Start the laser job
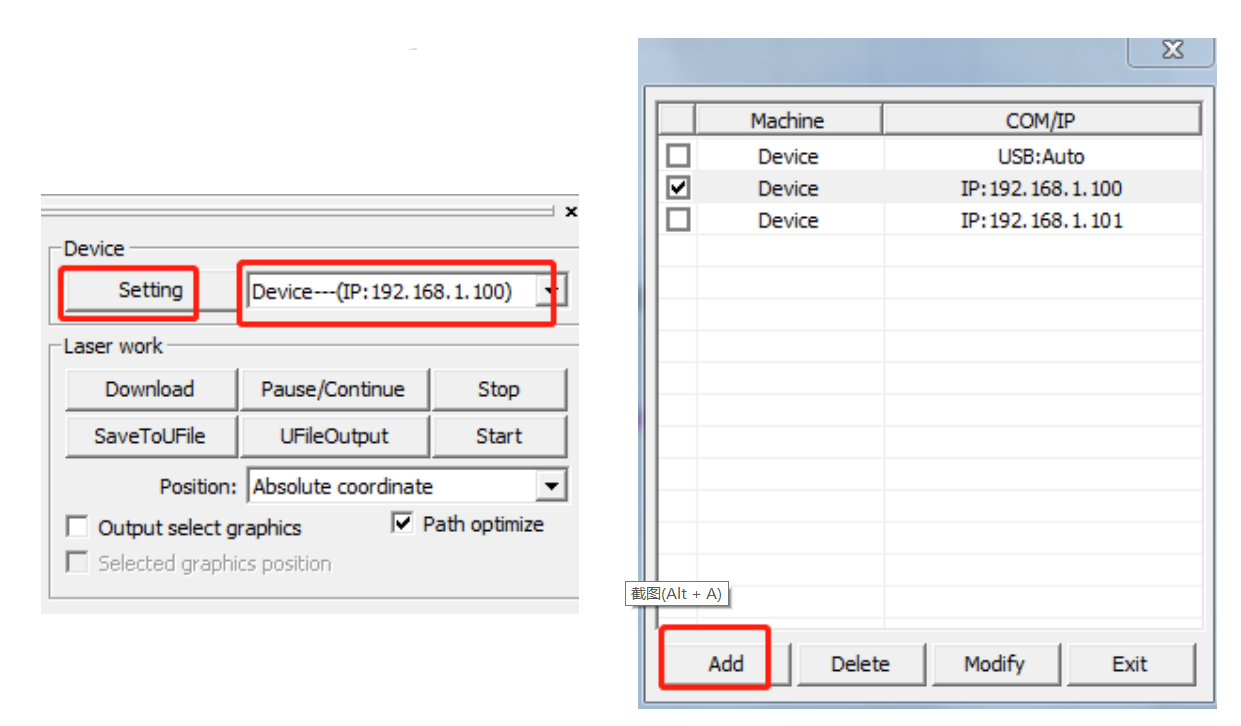Viewport: 1241px width, 726px height. click(x=498, y=437)
